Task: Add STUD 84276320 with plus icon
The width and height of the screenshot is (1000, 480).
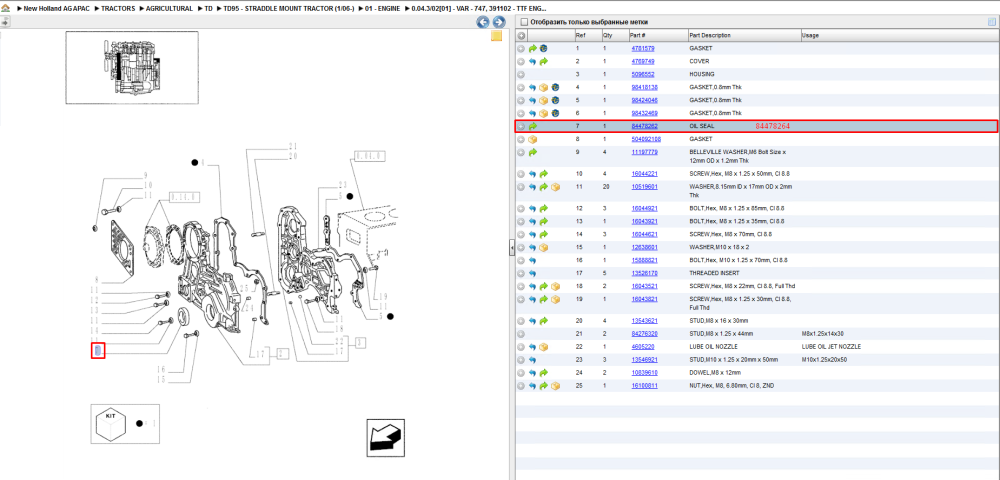Action: pos(521,334)
